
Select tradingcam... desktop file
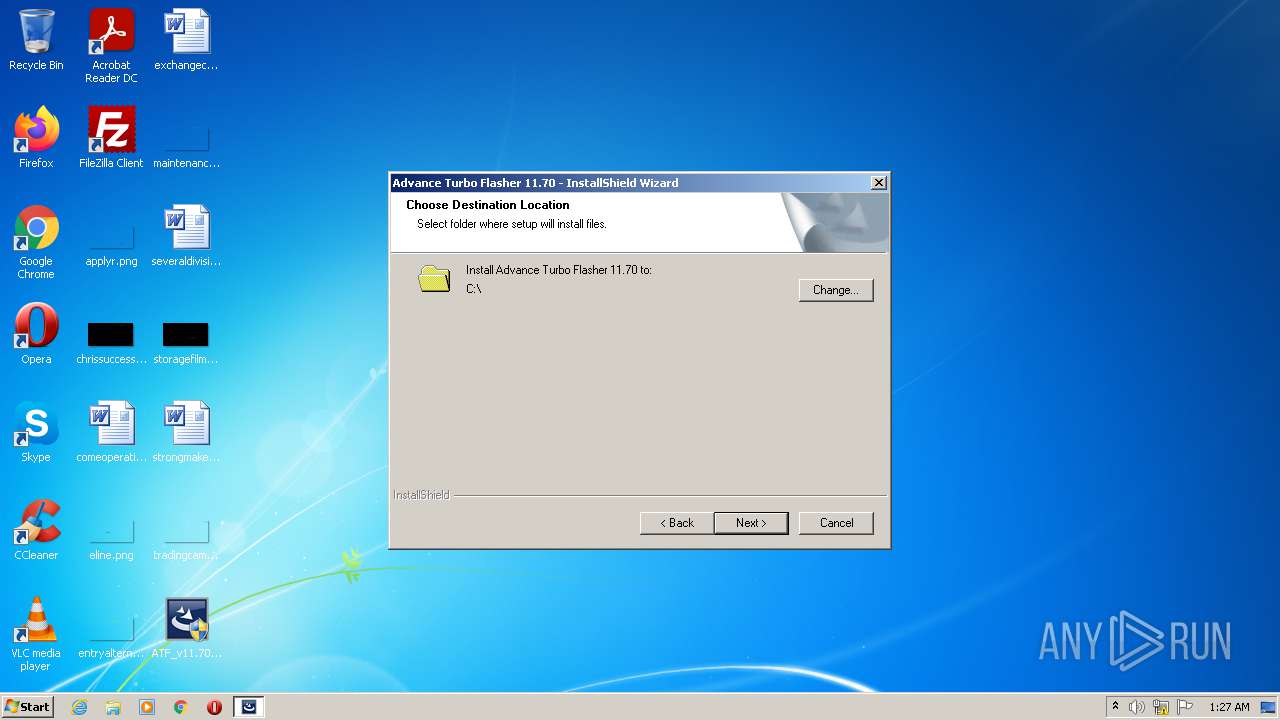(x=186, y=540)
